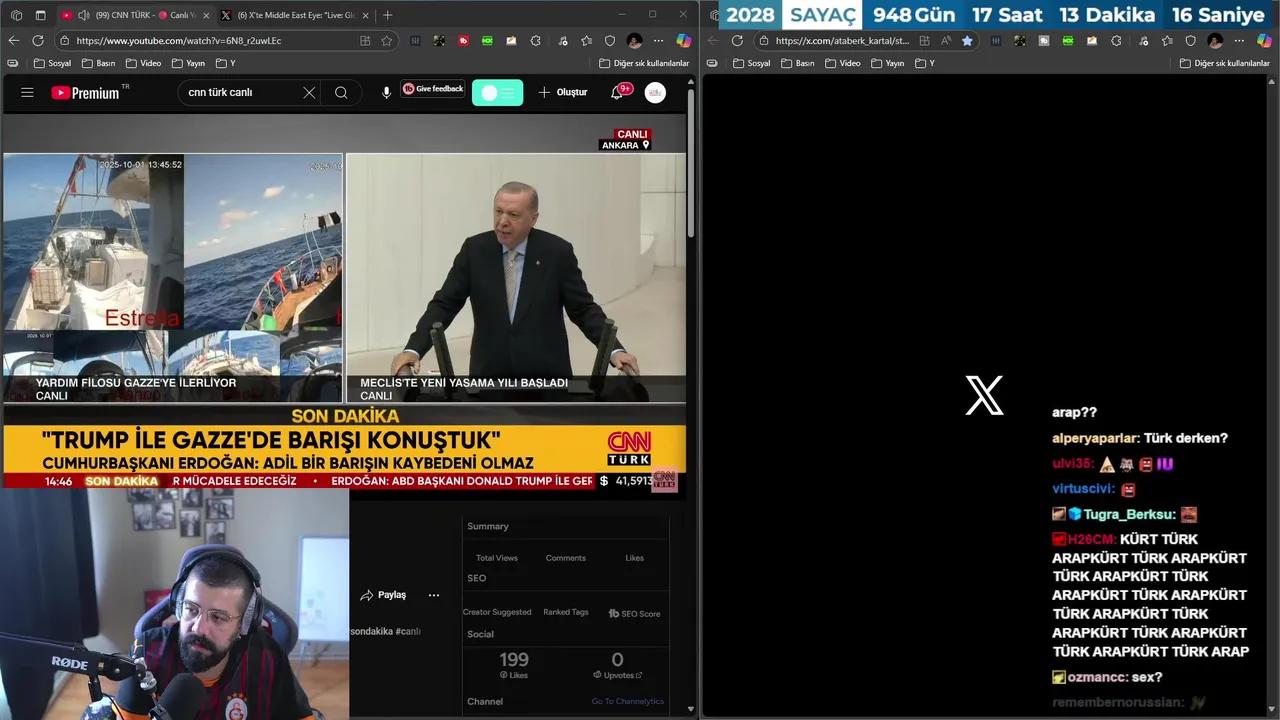Screen dimensions: 1280x720
Task: Open a new tab in left browser
Action: (x=388, y=15)
